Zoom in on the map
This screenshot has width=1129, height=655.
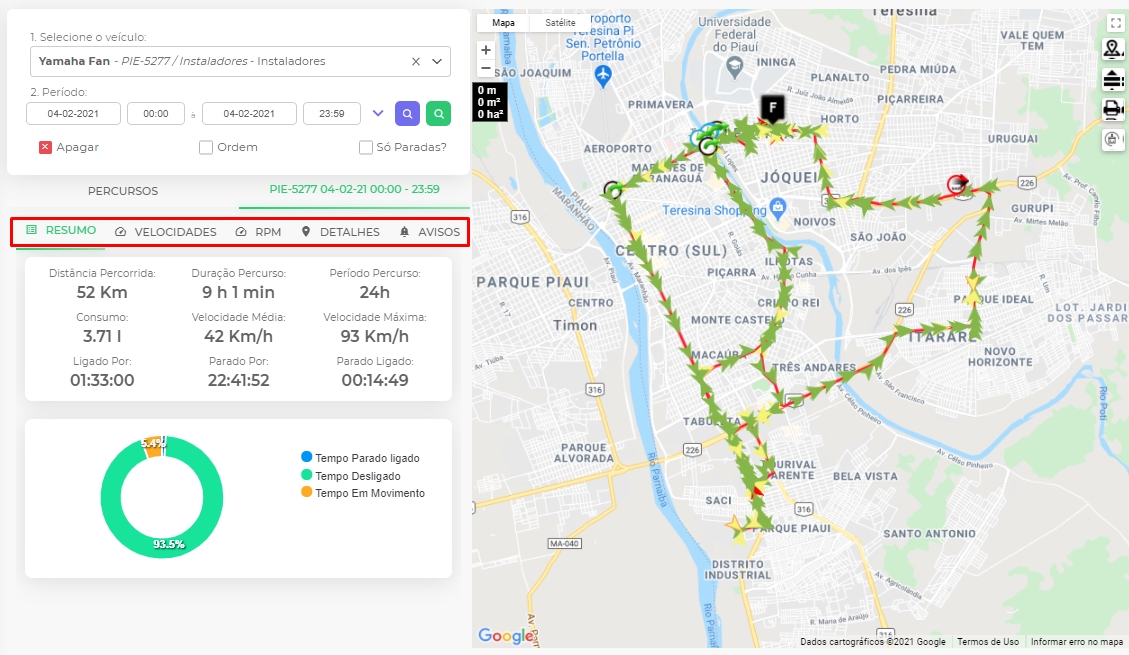(486, 50)
